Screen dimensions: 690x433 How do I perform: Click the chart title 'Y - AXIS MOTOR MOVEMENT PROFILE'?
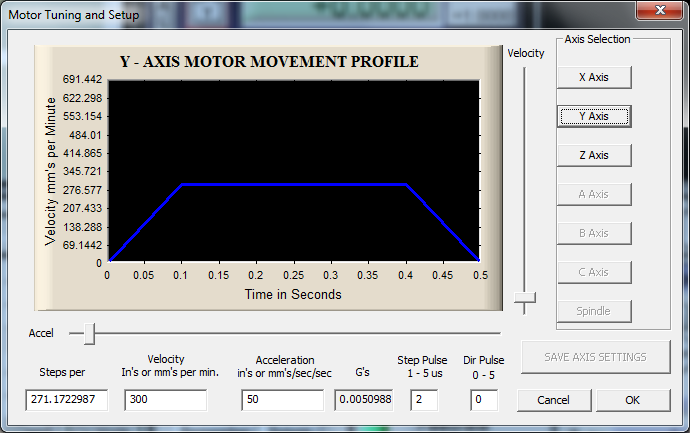tap(269, 62)
